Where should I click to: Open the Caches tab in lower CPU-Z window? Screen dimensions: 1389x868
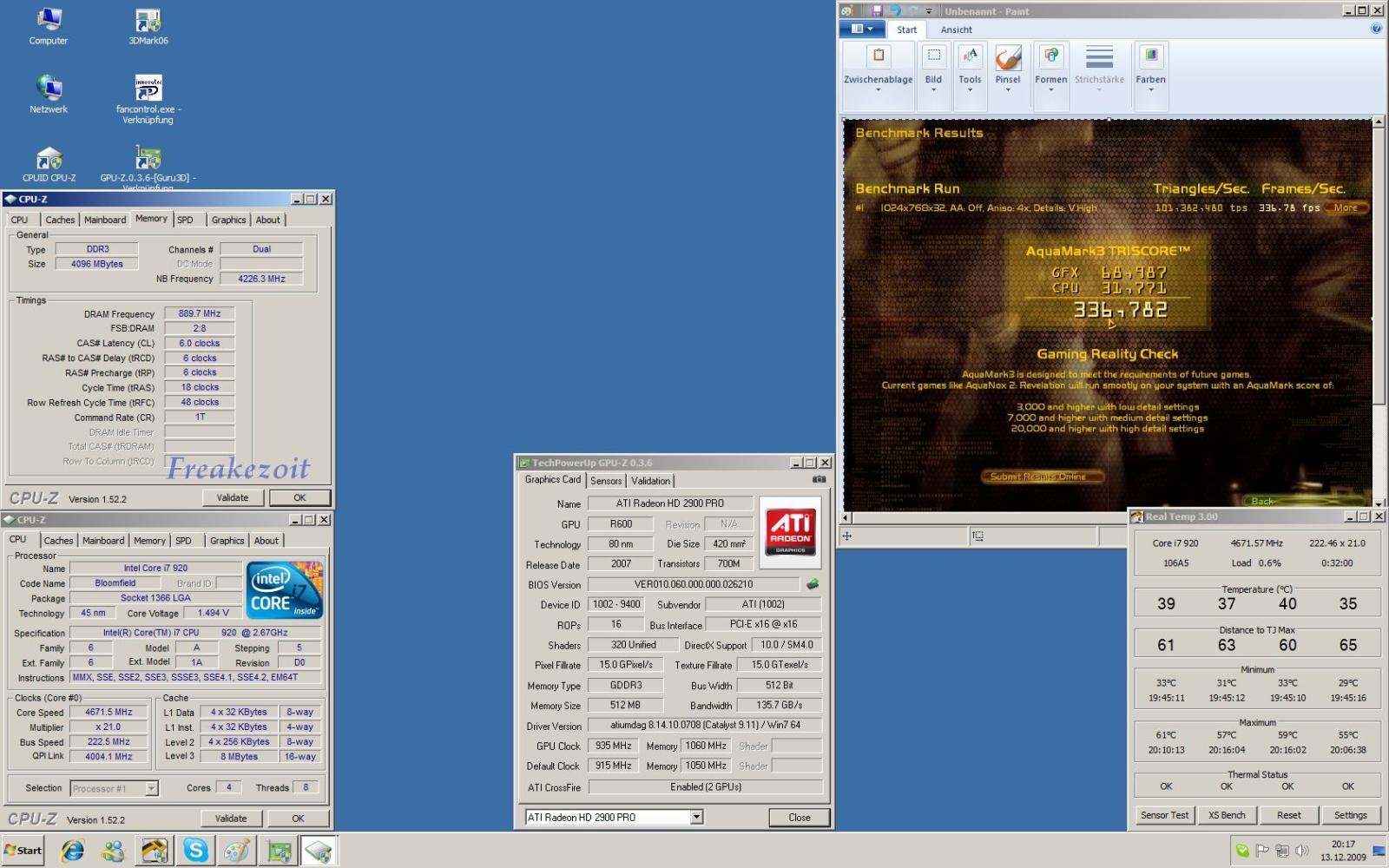click(58, 541)
